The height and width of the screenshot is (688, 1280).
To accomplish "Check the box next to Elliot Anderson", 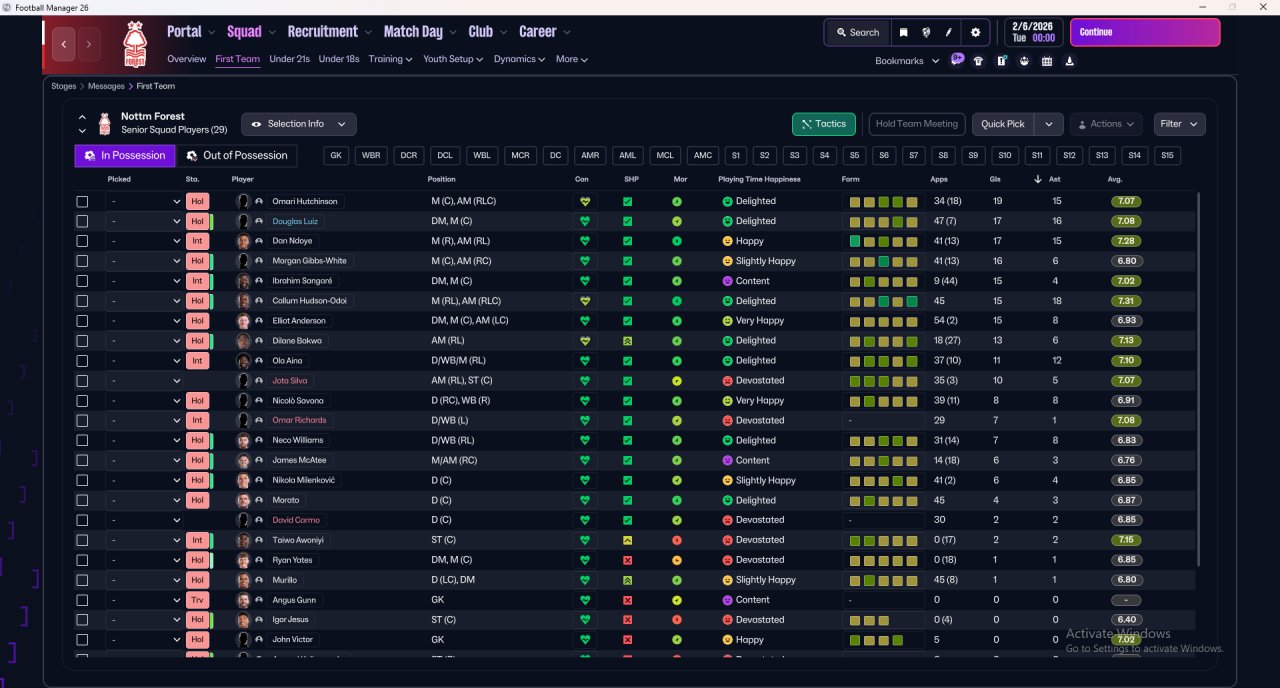I will (82, 321).
